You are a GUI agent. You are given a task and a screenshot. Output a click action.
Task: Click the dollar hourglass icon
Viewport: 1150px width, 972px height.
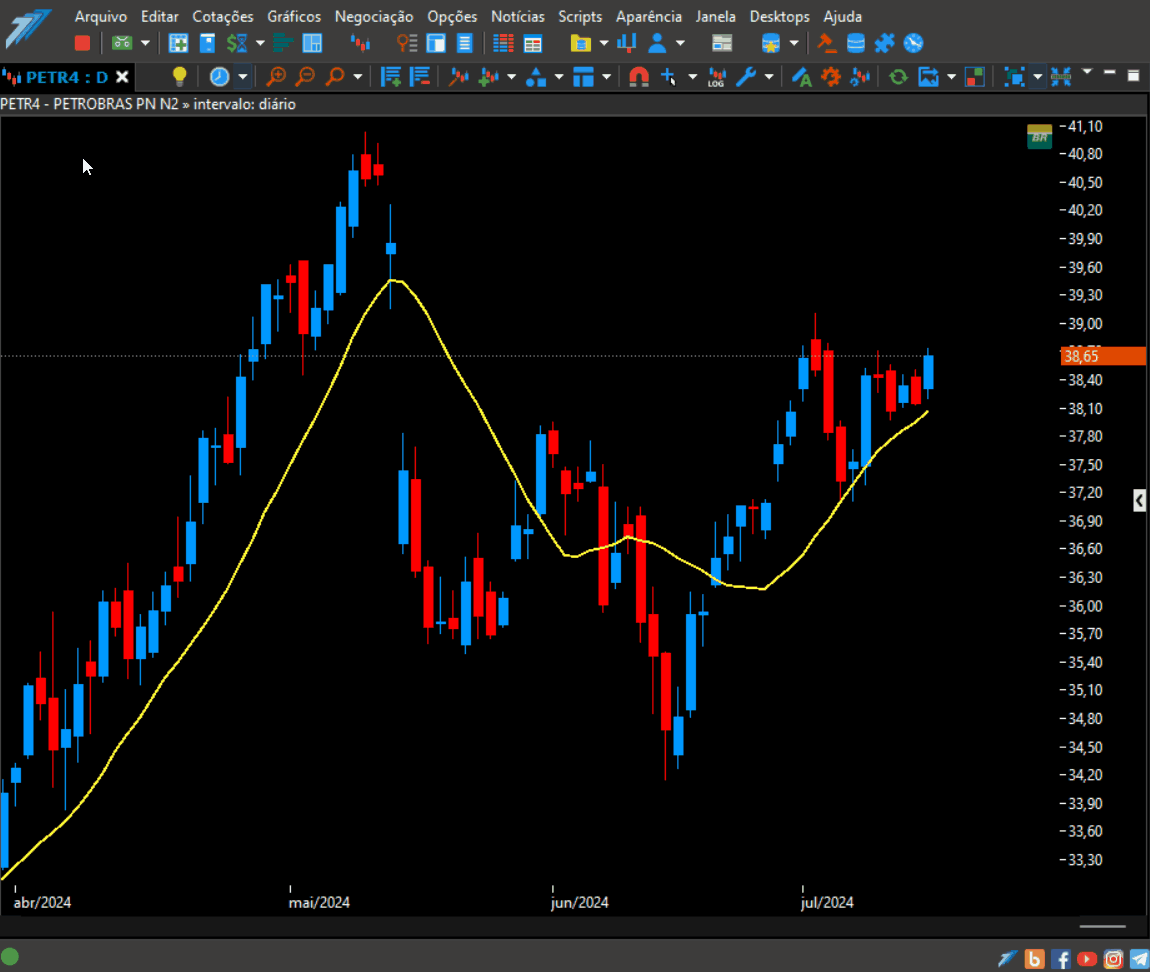click(x=237, y=43)
